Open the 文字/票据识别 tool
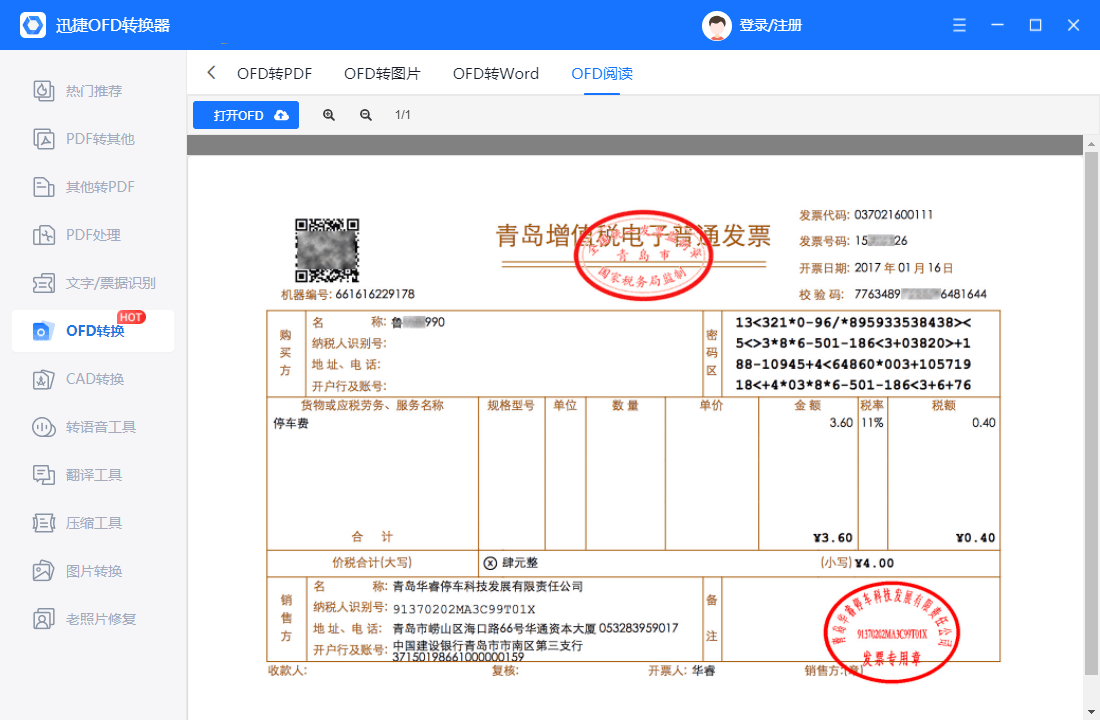The image size is (1100, 720). pyautogui.click(x=92, y=283)
